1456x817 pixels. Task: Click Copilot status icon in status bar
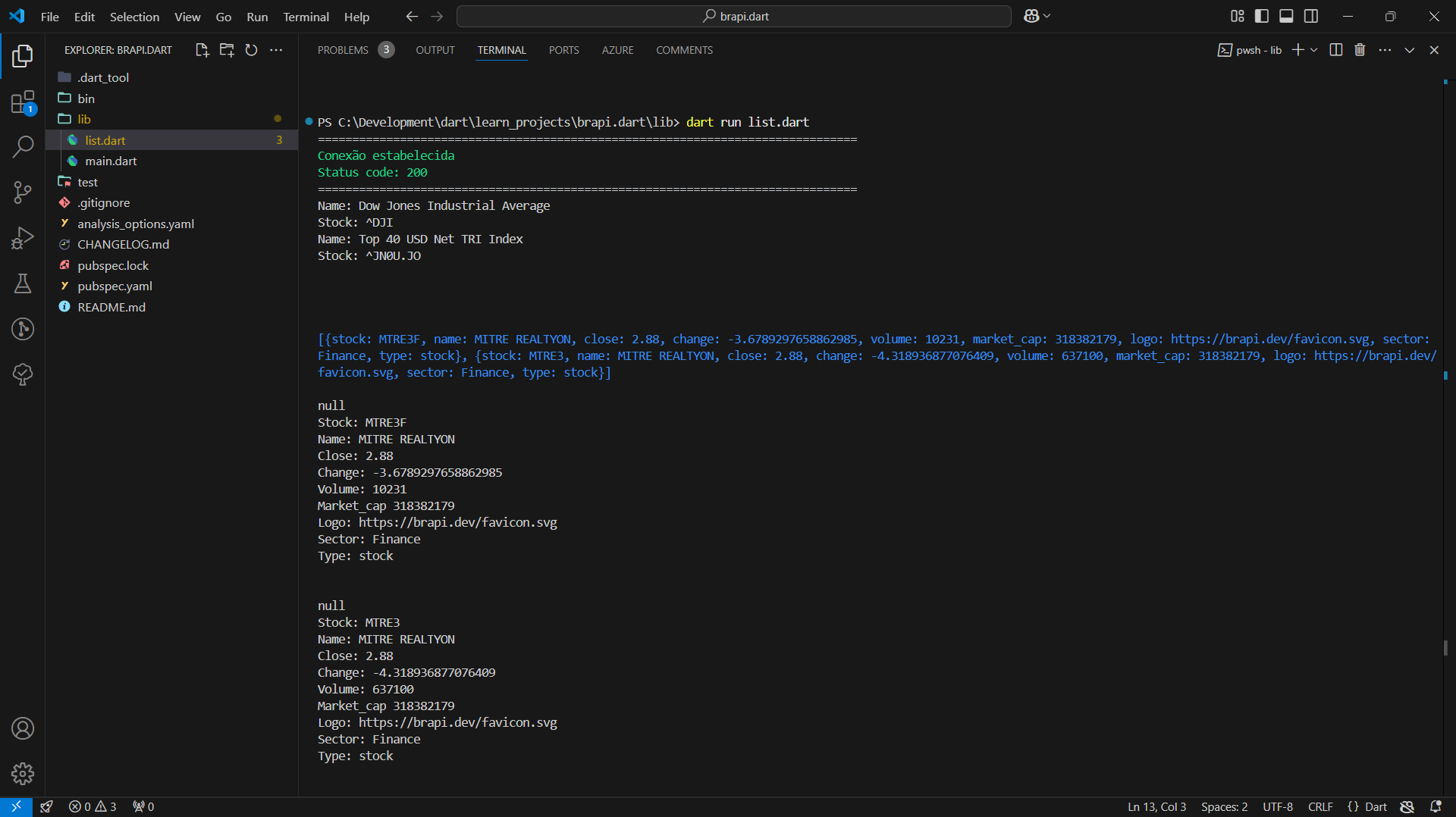click(x=1407, y=806)
